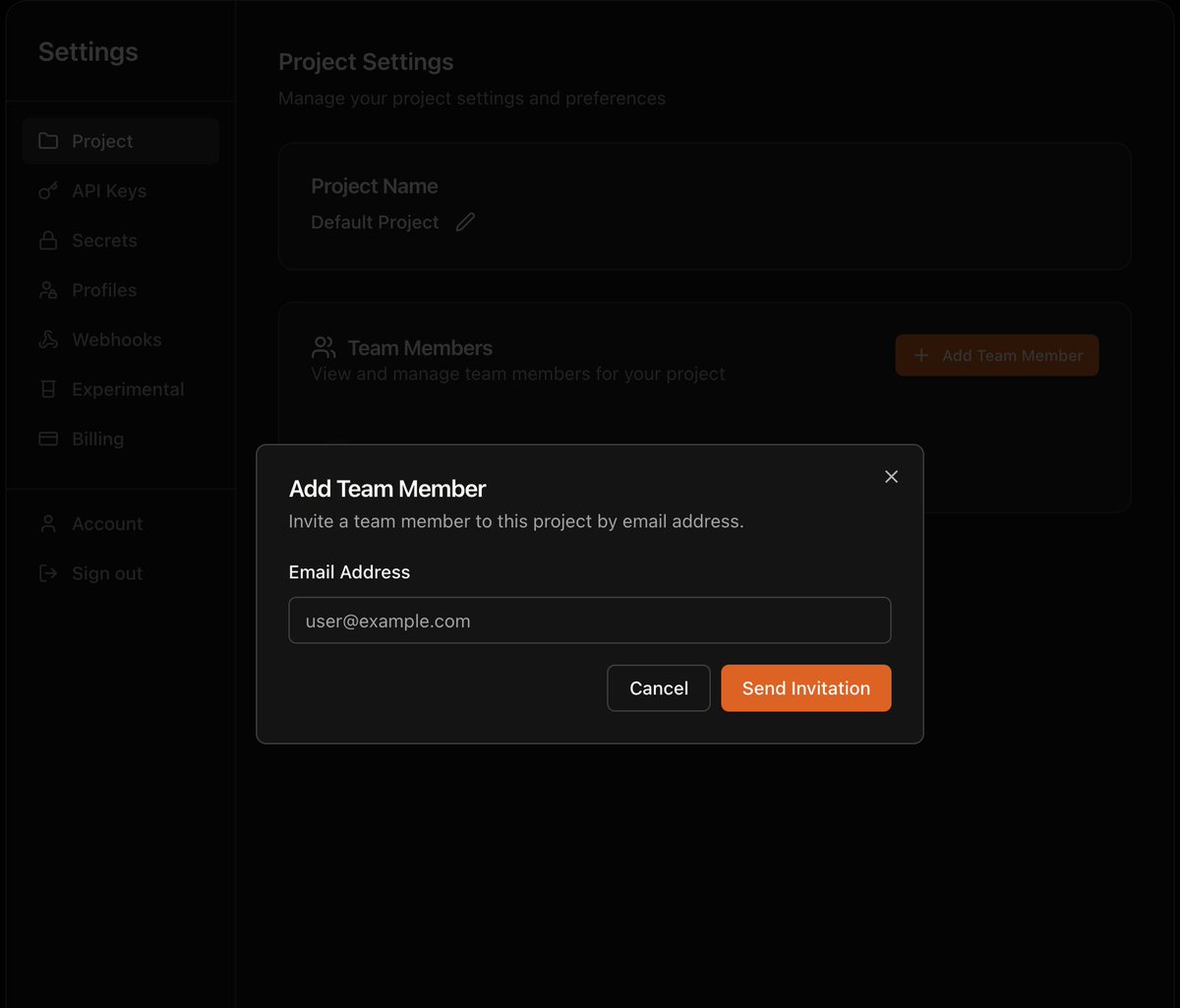Click the API Keys key icon
1180x1008 pixels.
[x=48, y=191]
